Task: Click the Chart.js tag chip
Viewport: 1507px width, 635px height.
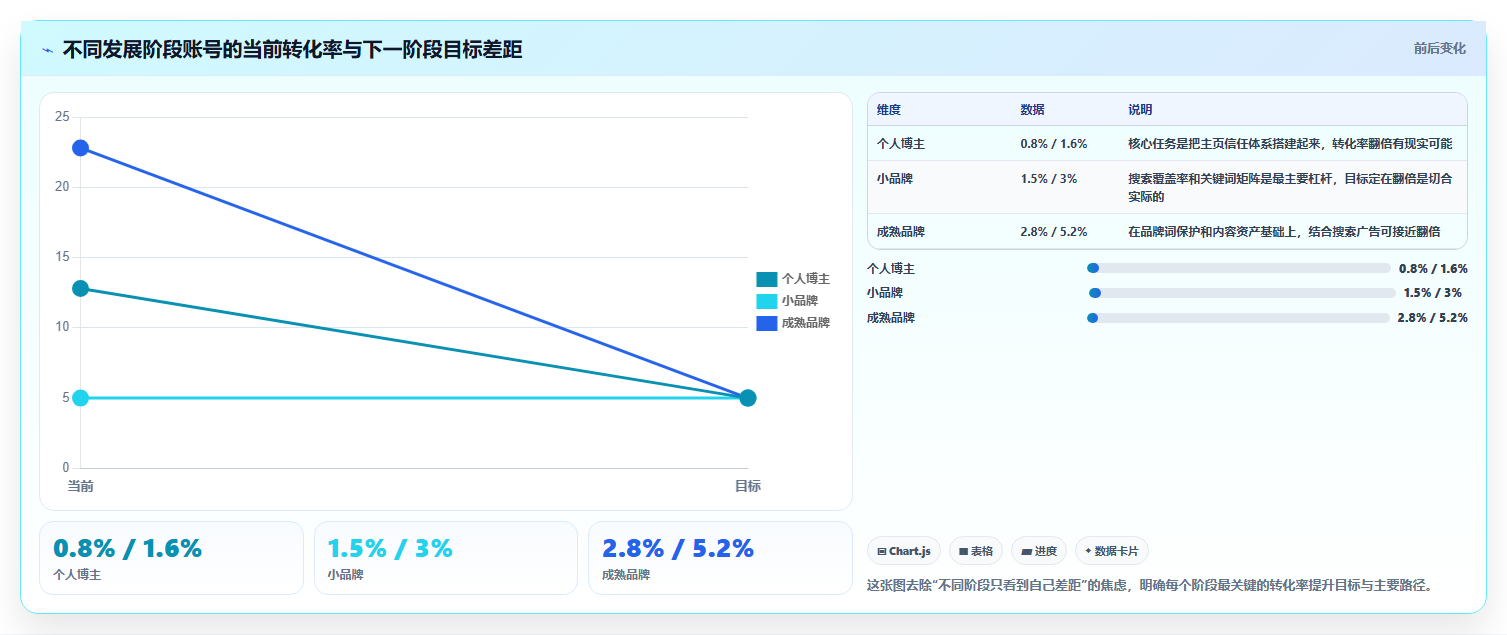Action: pos(904,551)
